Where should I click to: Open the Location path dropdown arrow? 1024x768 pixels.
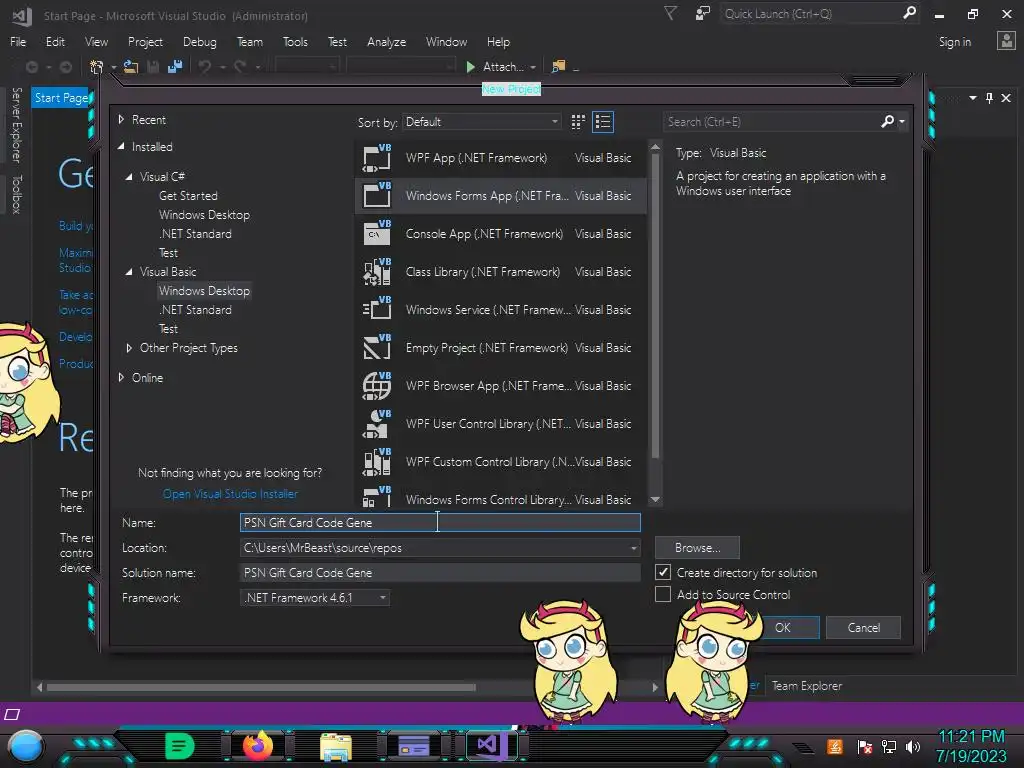click(x=633, y=548)
